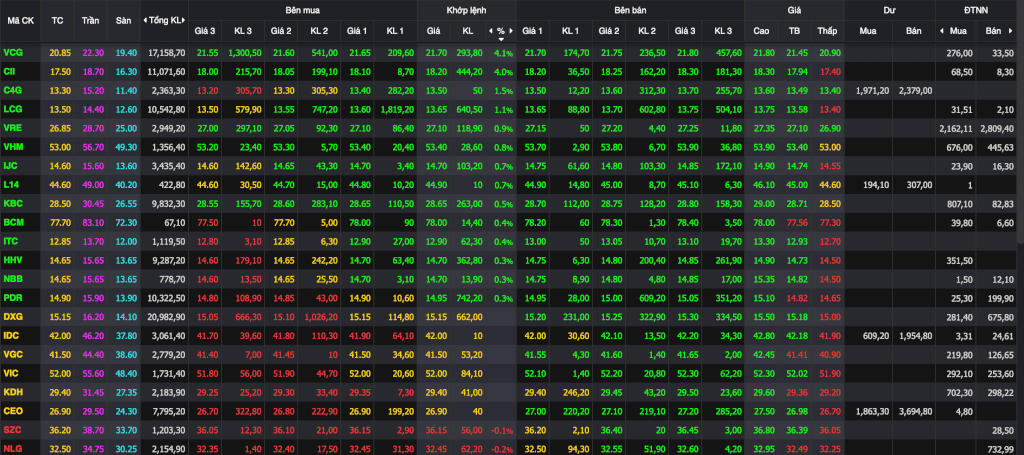Click the Bên bán group header

630,10
